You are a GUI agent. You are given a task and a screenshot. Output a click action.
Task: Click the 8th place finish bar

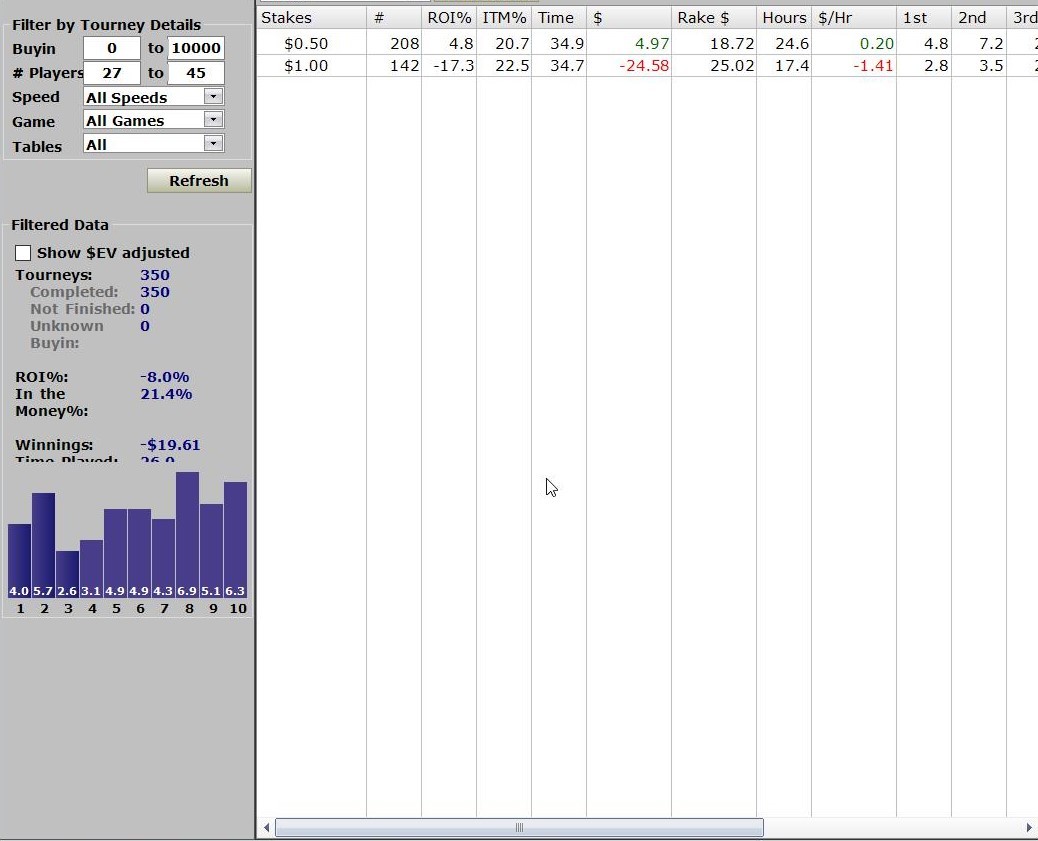click(187, 535)
